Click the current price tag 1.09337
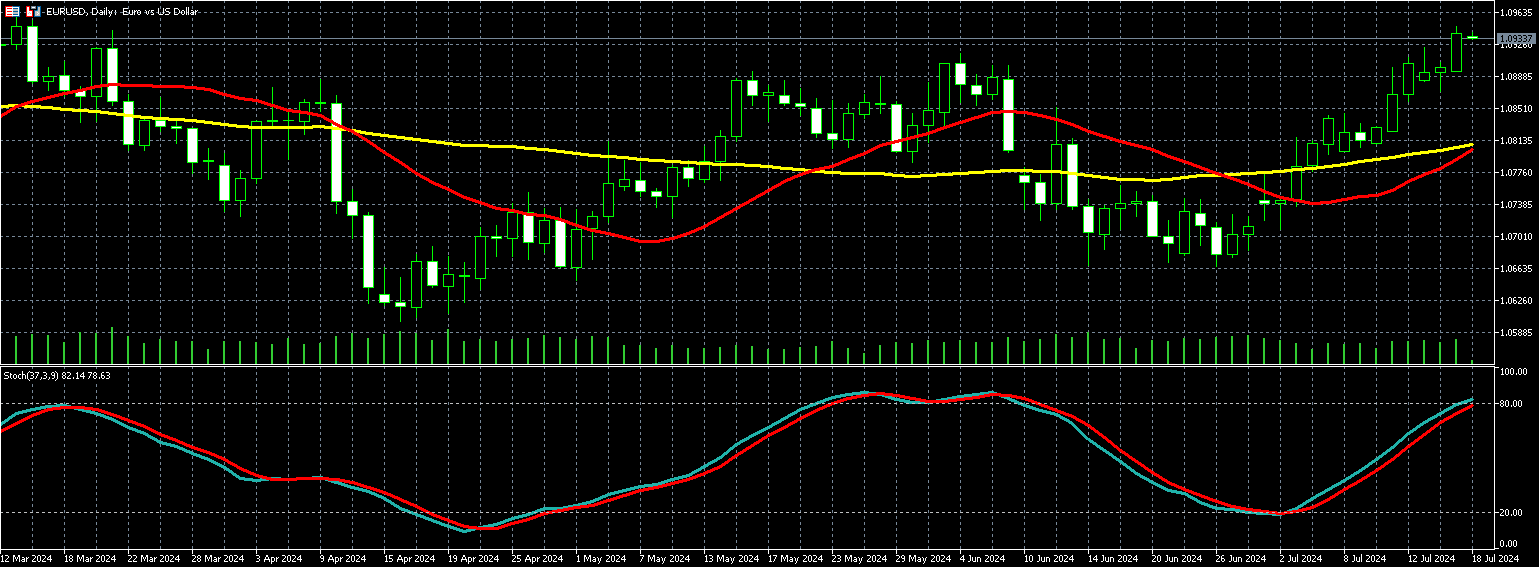1539x567 pixels. click(x=1515, y=38)
